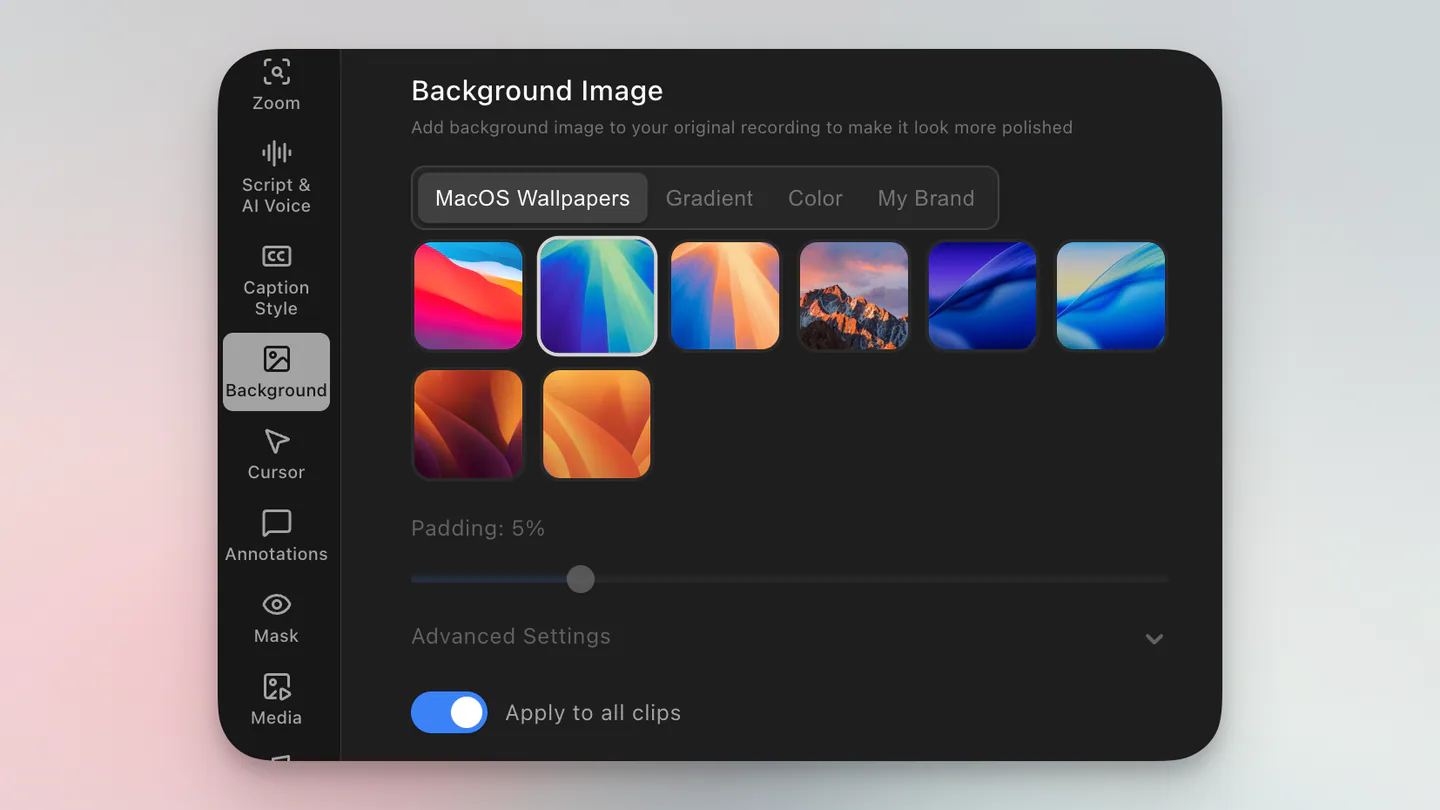Choose the light blue wave wallpaper
The image size is (1440, 810).
click(x=1110, y=296)
